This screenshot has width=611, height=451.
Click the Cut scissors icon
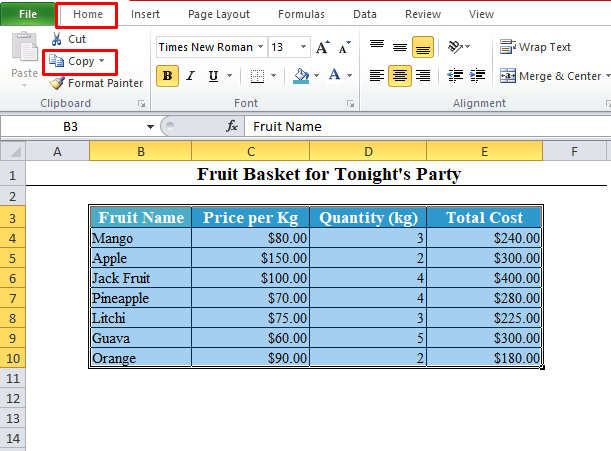pyautogui.click(x=57, y=39)
